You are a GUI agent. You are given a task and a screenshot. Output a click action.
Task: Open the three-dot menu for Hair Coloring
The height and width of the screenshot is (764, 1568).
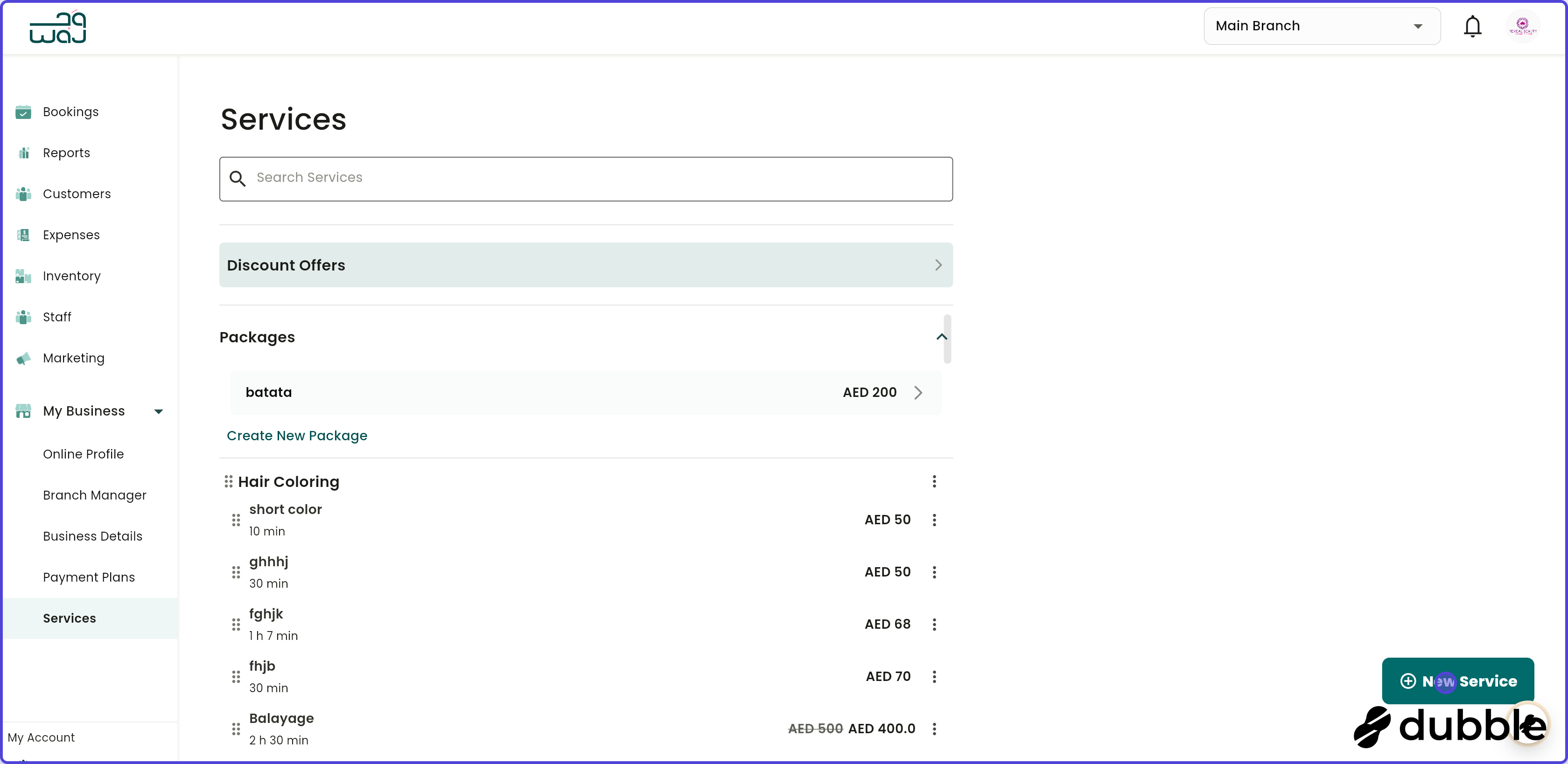(x=934, y=481)
